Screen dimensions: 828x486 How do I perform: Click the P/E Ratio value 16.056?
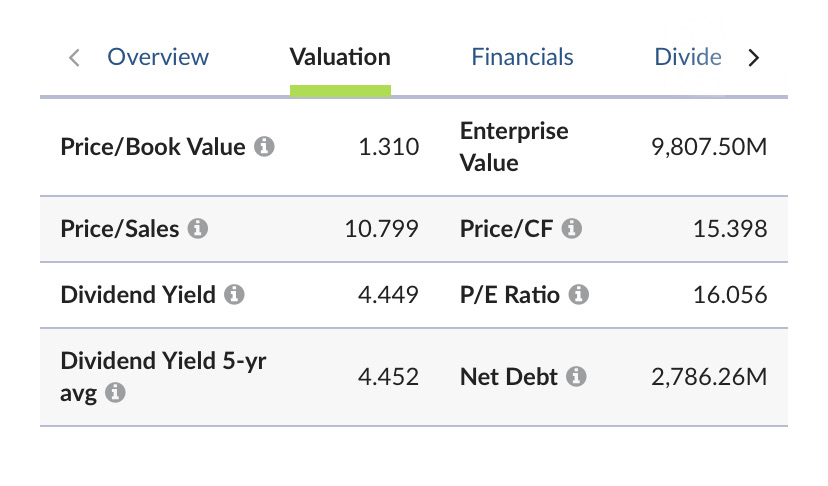[730, 295]
